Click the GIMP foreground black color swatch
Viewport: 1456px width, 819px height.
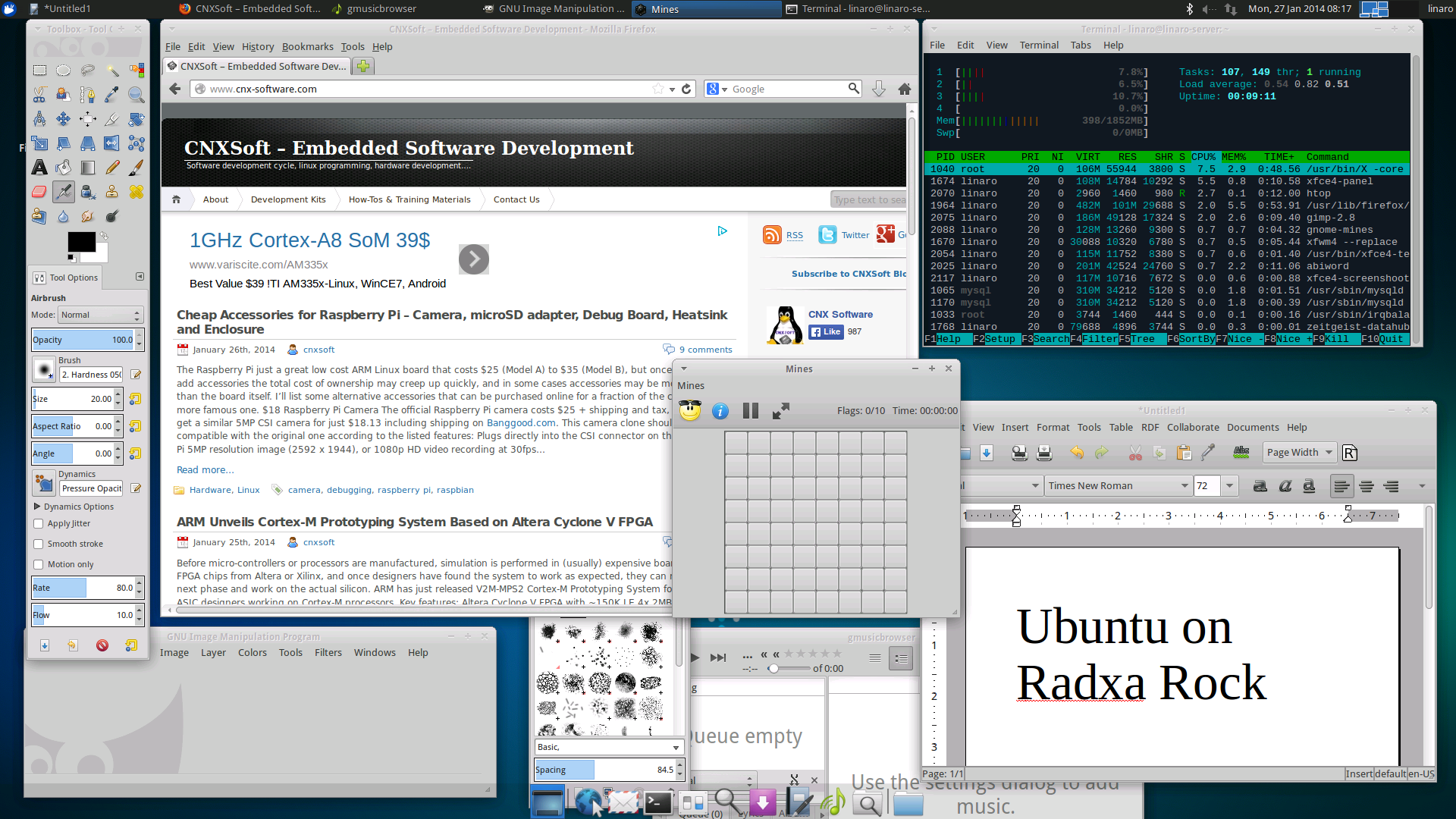tap(81, 241)
